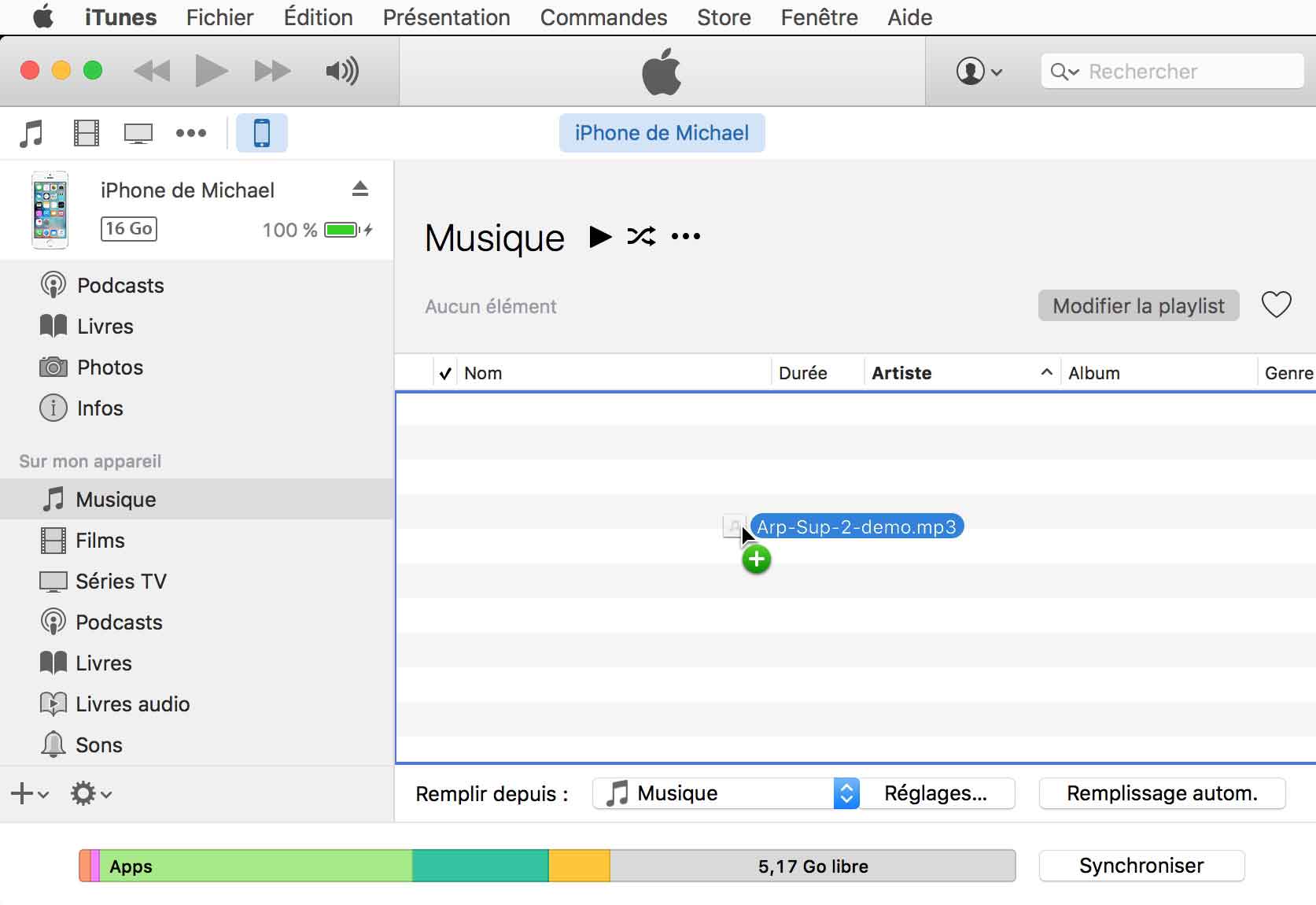Open the Commandes menu
Screen dimensions: 1316x905
603,17
